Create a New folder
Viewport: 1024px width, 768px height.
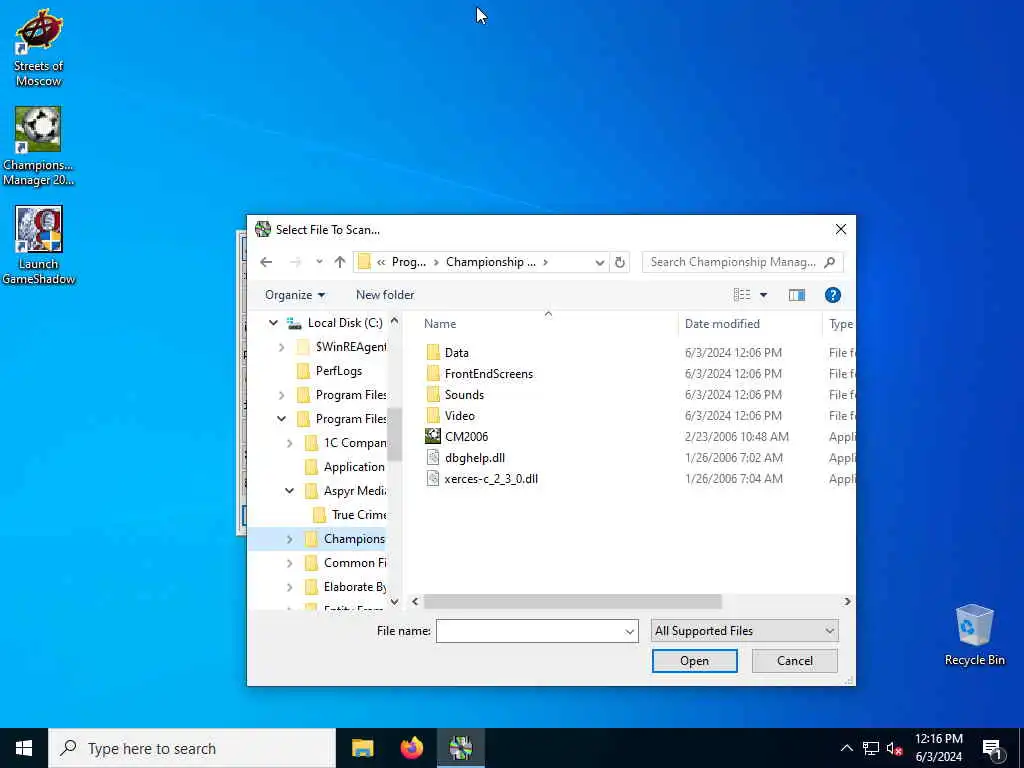click(385, 295)
